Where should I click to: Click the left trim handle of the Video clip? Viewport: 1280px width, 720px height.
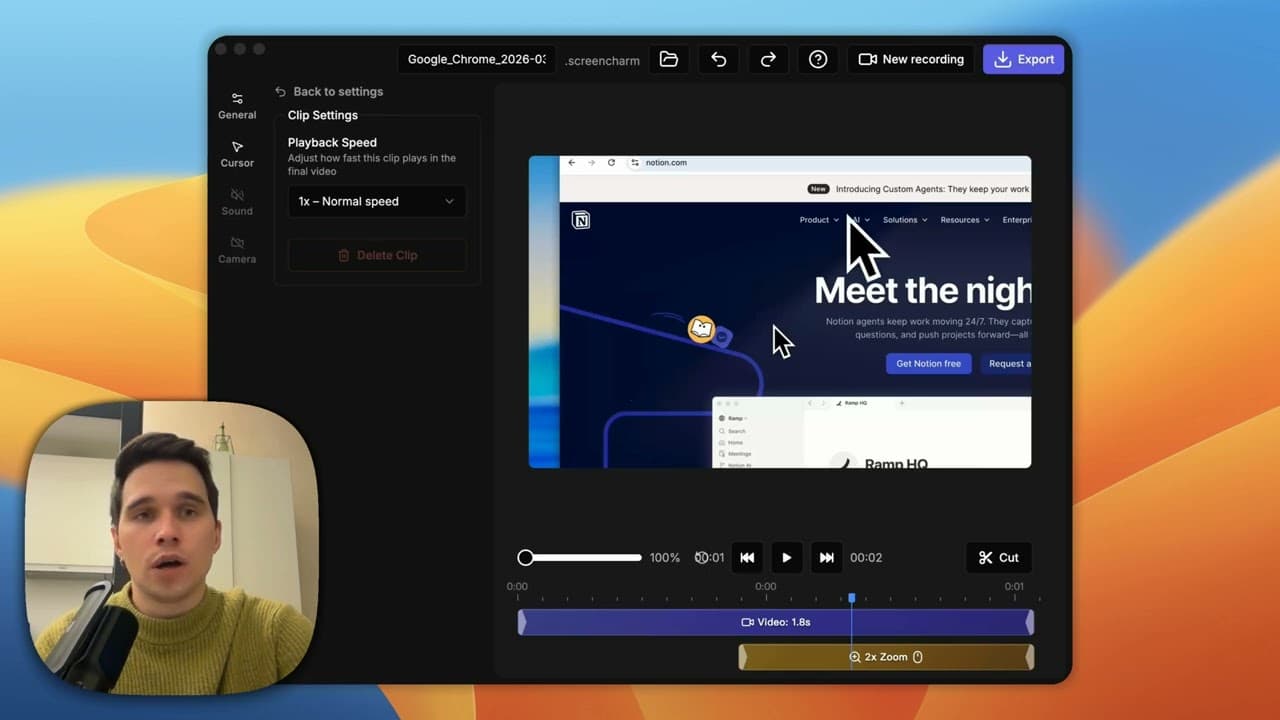pyautogui.click(x=522, y=622)
